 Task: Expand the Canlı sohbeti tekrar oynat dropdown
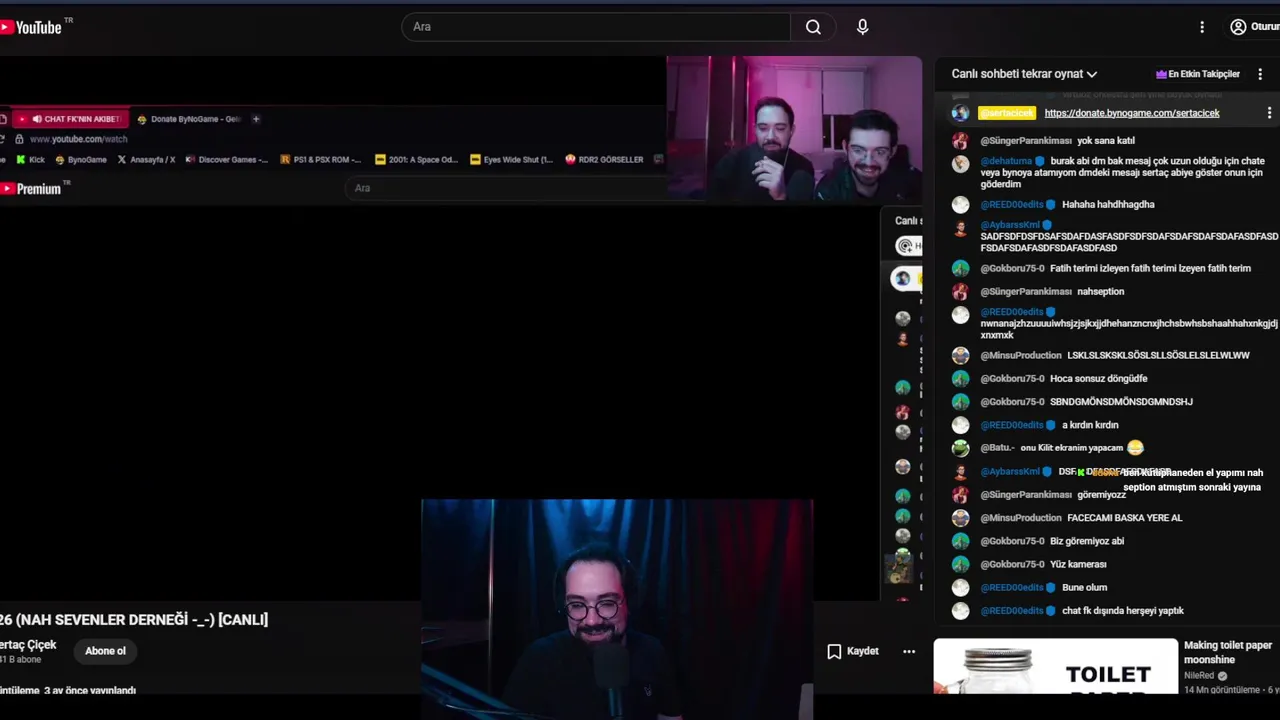pos(1024,74)
